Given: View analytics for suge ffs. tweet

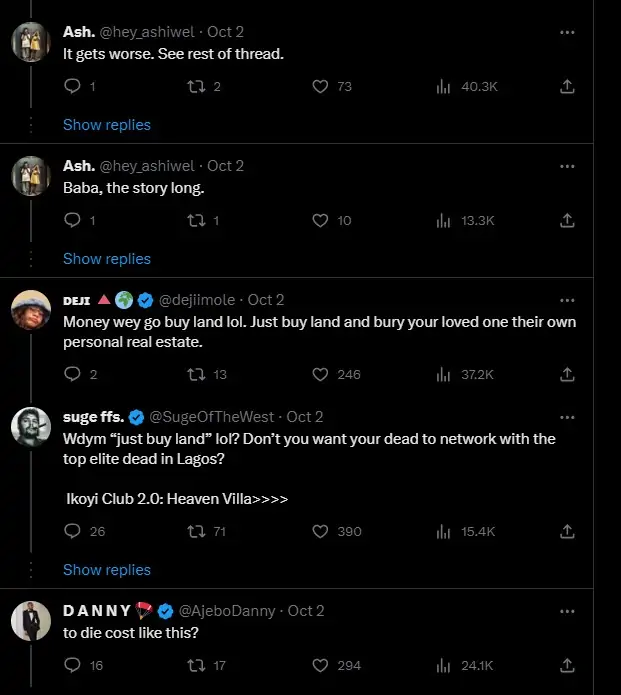Looking at the screenshot, I should tap(443, 531).
